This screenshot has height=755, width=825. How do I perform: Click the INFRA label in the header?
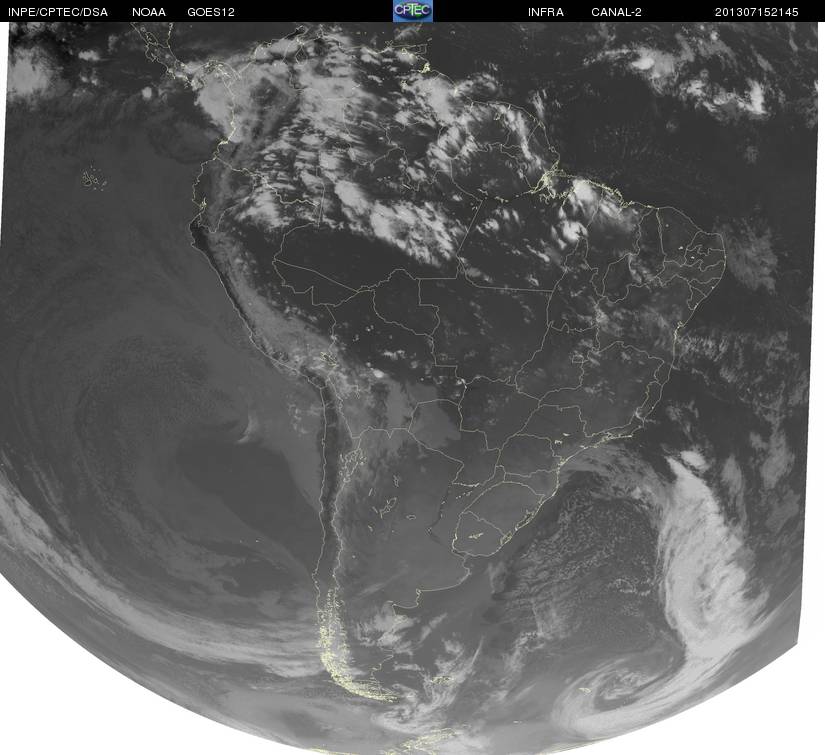pos(546,12)
